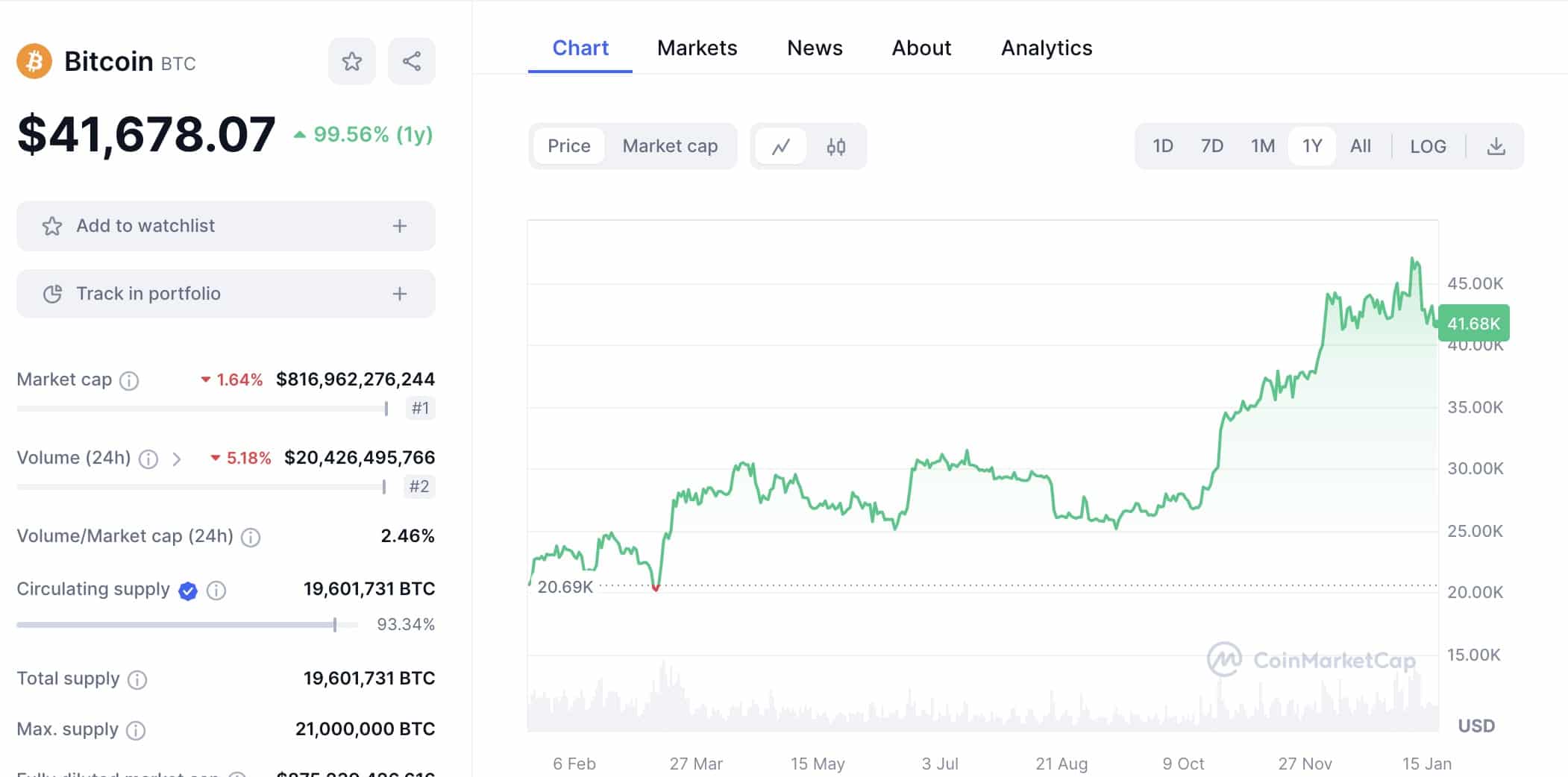Select the 1Y time range

click(1312, 146)
